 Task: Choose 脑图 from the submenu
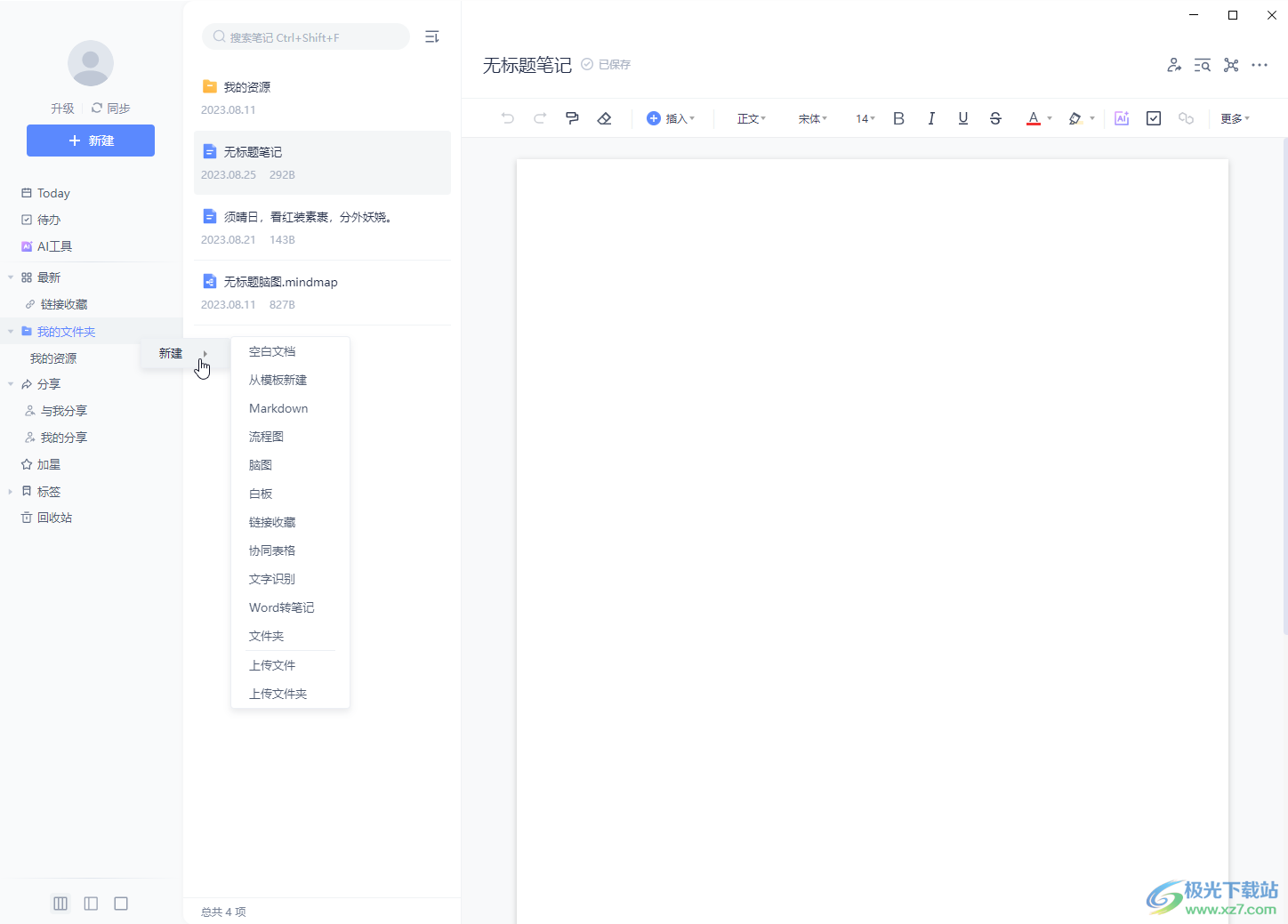point(290,465)
